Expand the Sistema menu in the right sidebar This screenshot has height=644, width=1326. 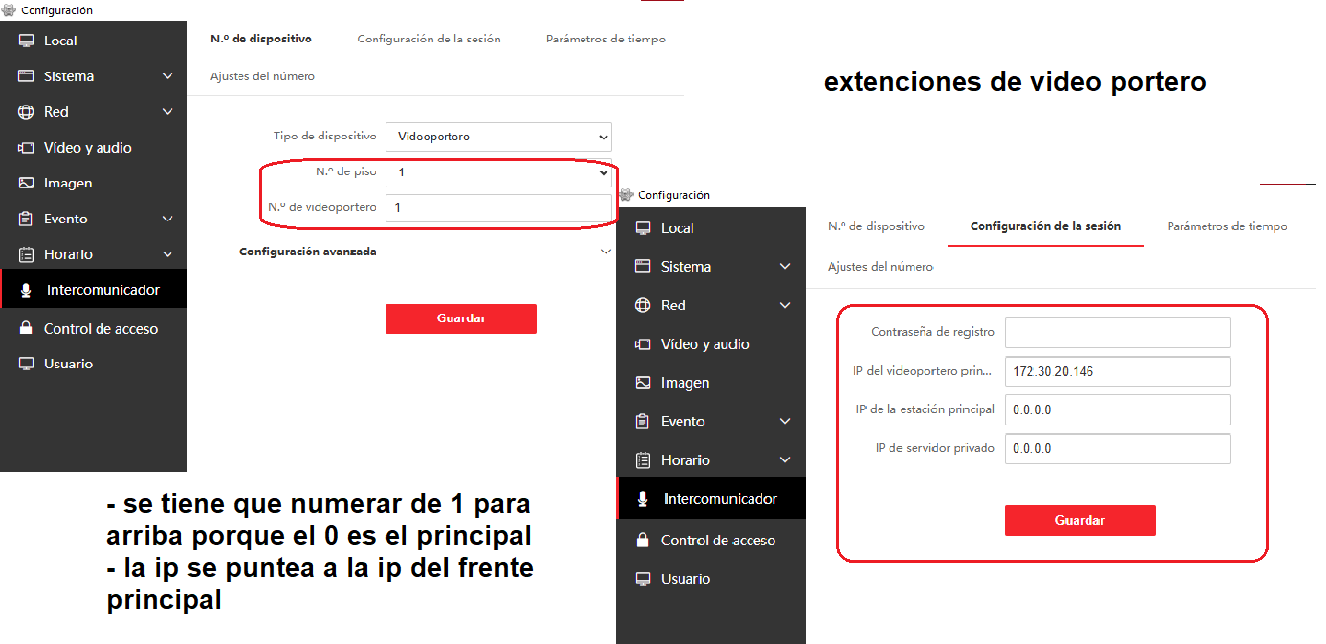tap(785, 267)
